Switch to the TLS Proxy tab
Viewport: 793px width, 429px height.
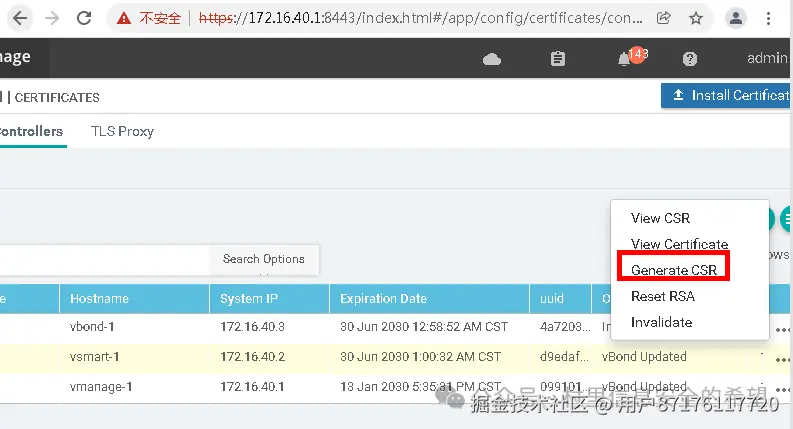tap(122, 132)
